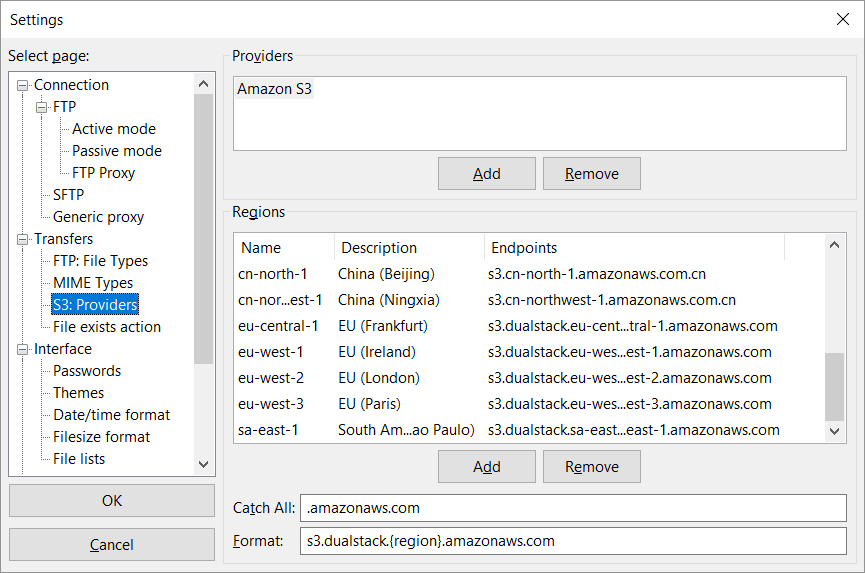Add a new provider
The height and width of the screenshot is (573, 865).
tap(487, 174)
